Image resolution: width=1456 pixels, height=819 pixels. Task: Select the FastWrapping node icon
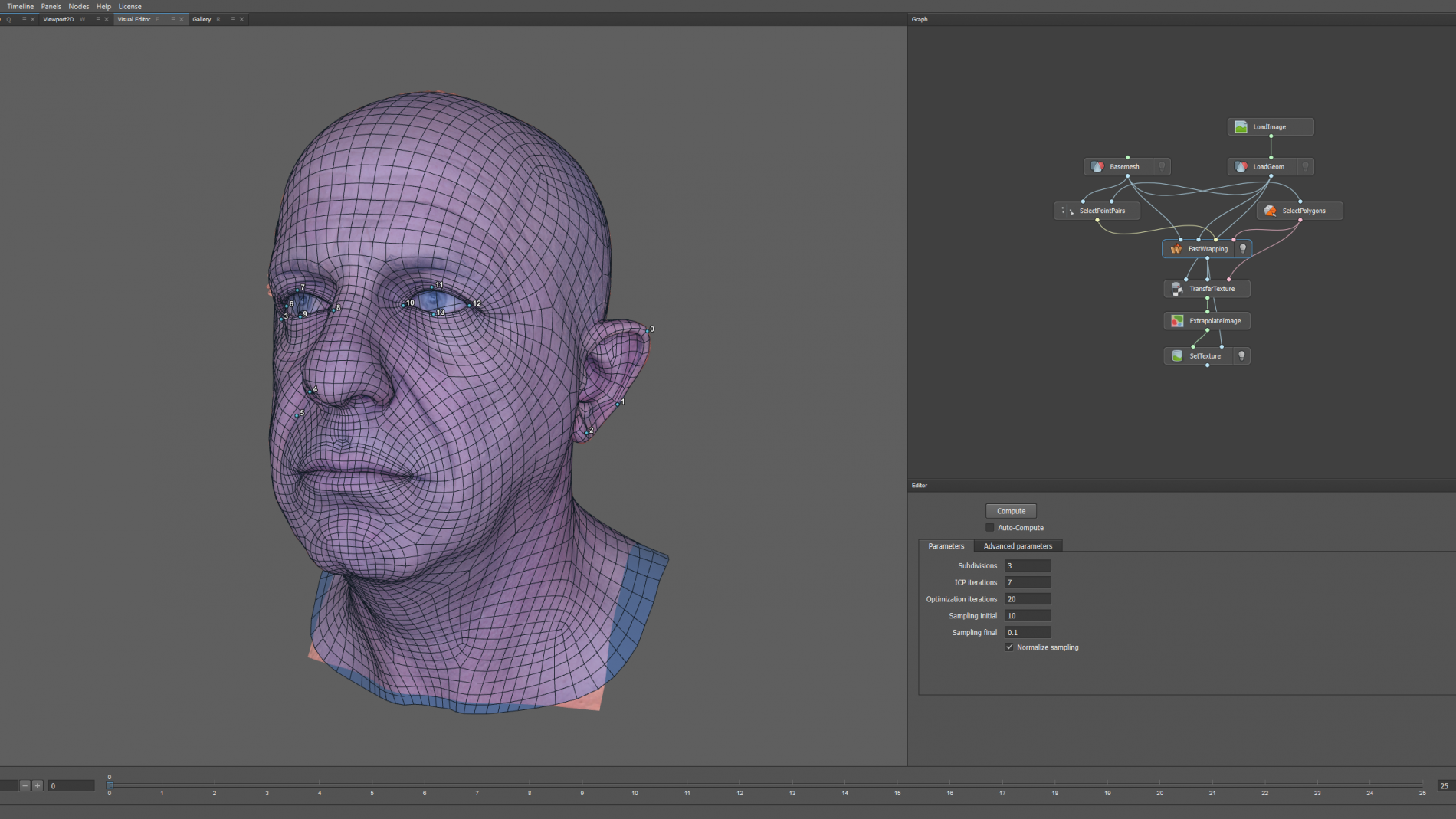(1176, 249)
